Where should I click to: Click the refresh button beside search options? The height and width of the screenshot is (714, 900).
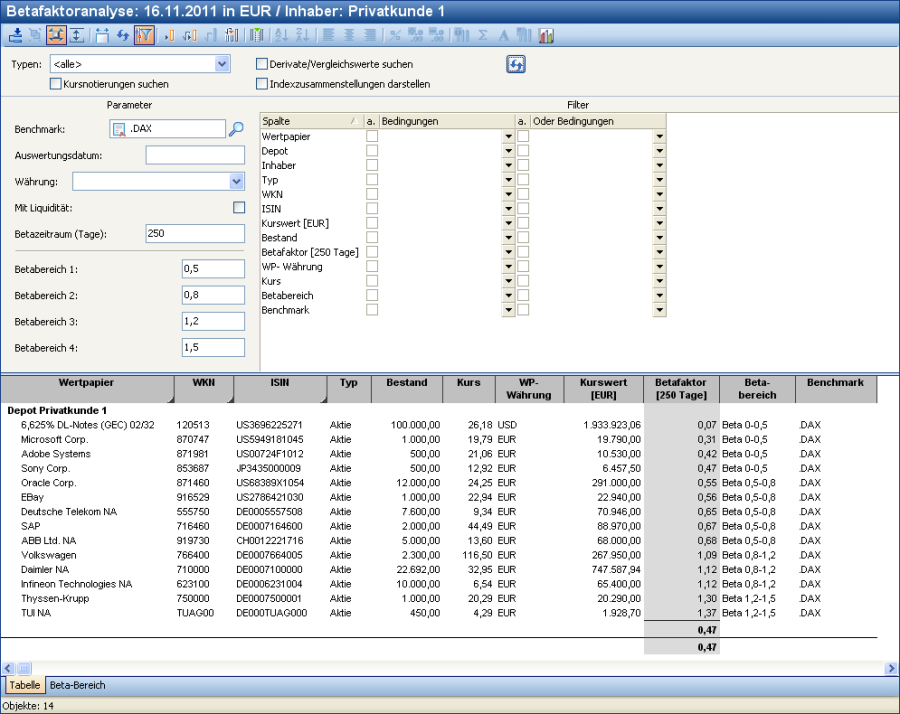click(515, 64)
